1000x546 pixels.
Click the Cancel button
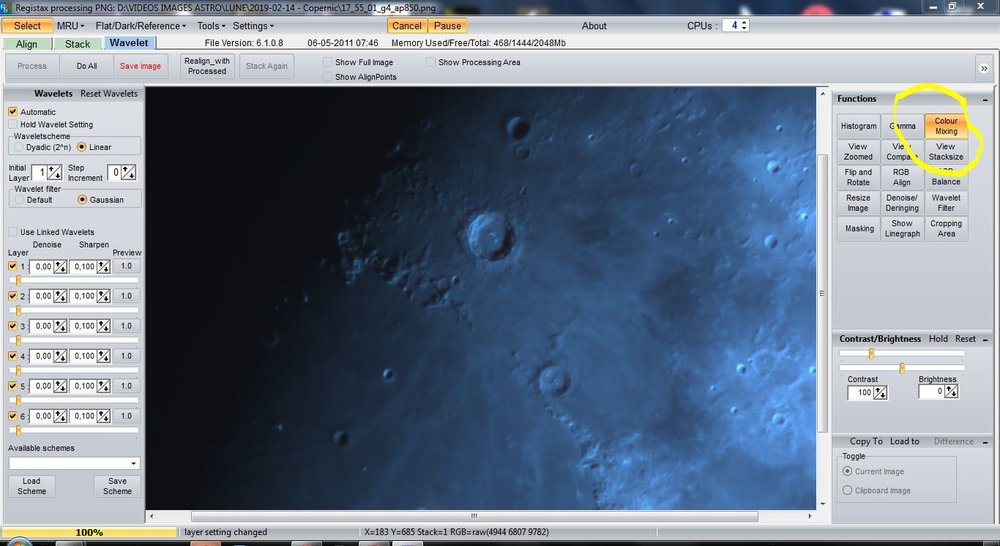pos(406,26)
